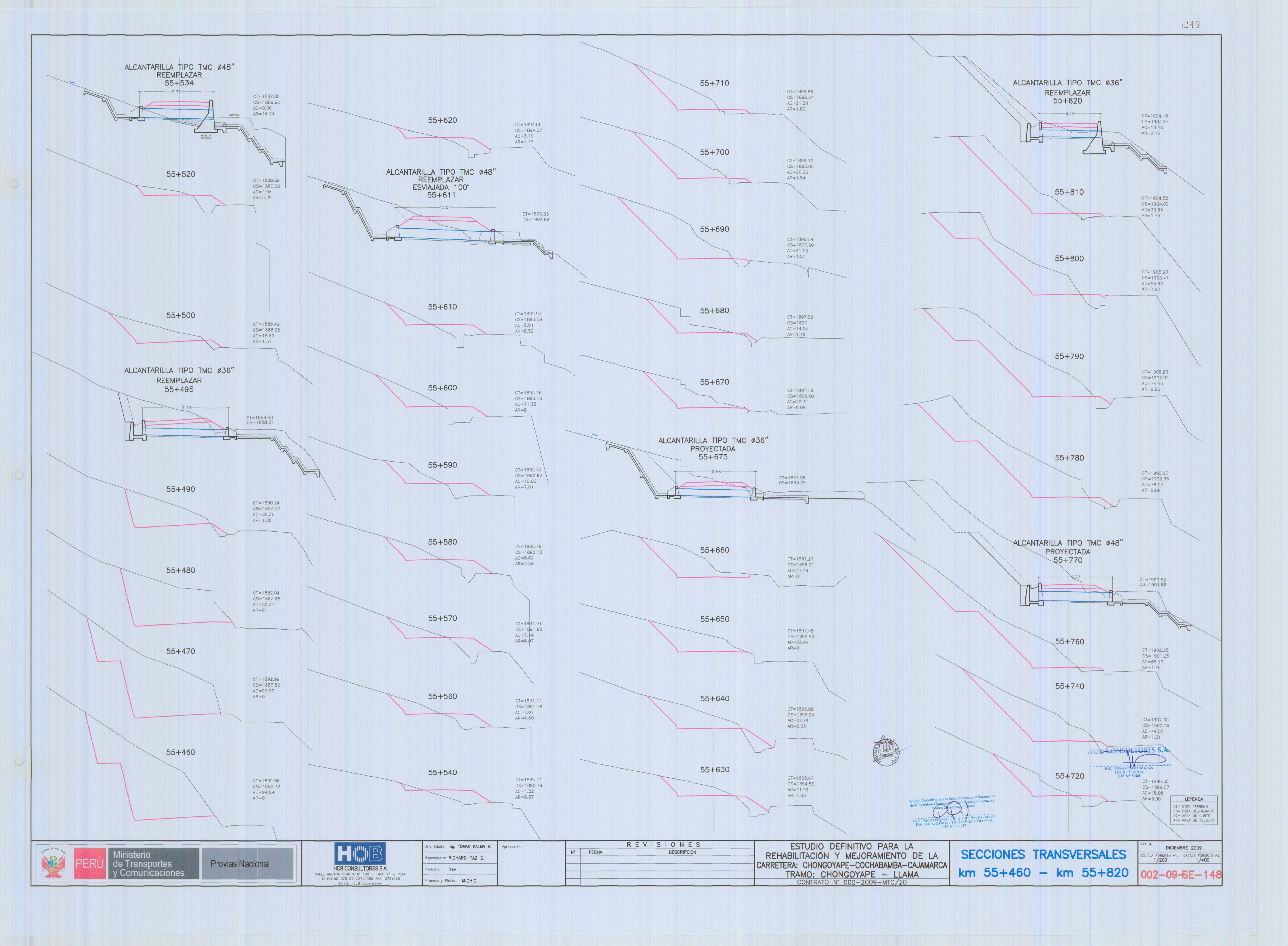This screenshot has width=1288, height=946.
Task: Select section label '55+495'
Action: point(179,389)
